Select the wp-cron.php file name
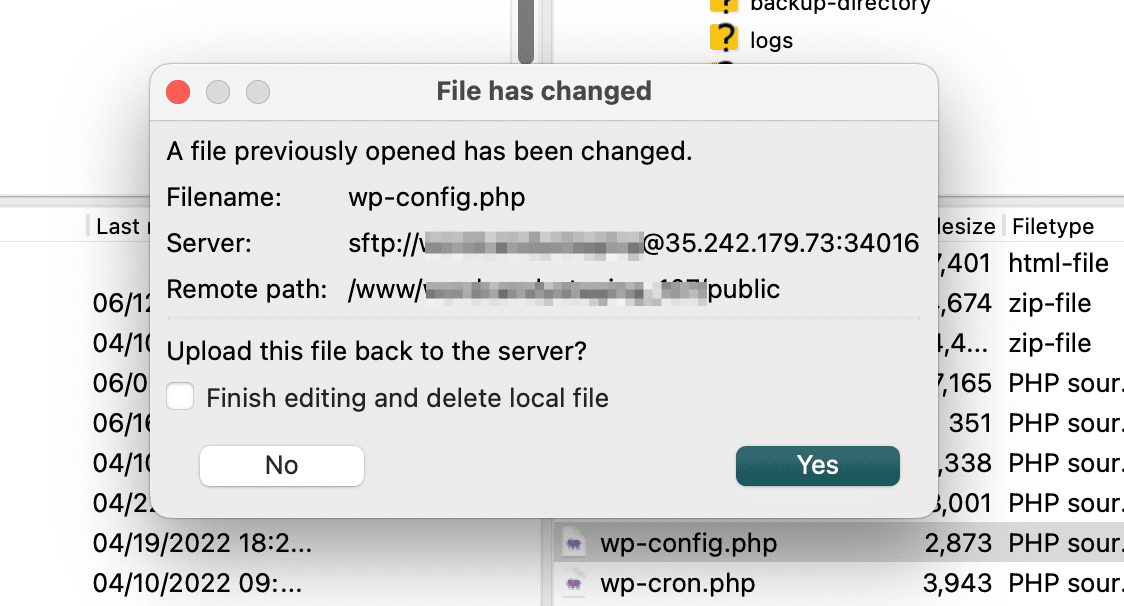The height and width of the screenshot is (606, 1124). click(677, 582)
